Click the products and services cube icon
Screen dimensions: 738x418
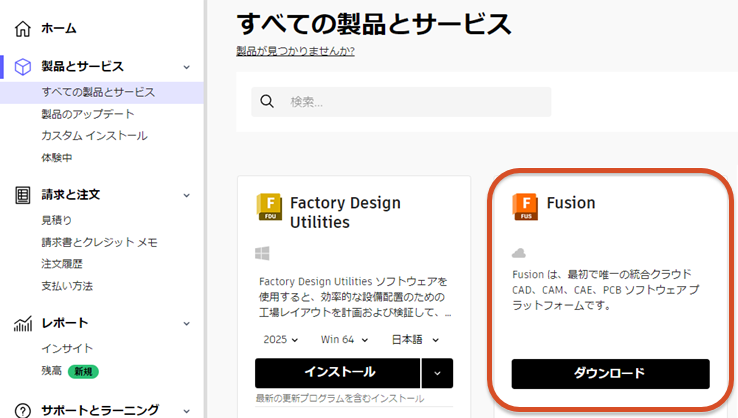coord(23,67)
